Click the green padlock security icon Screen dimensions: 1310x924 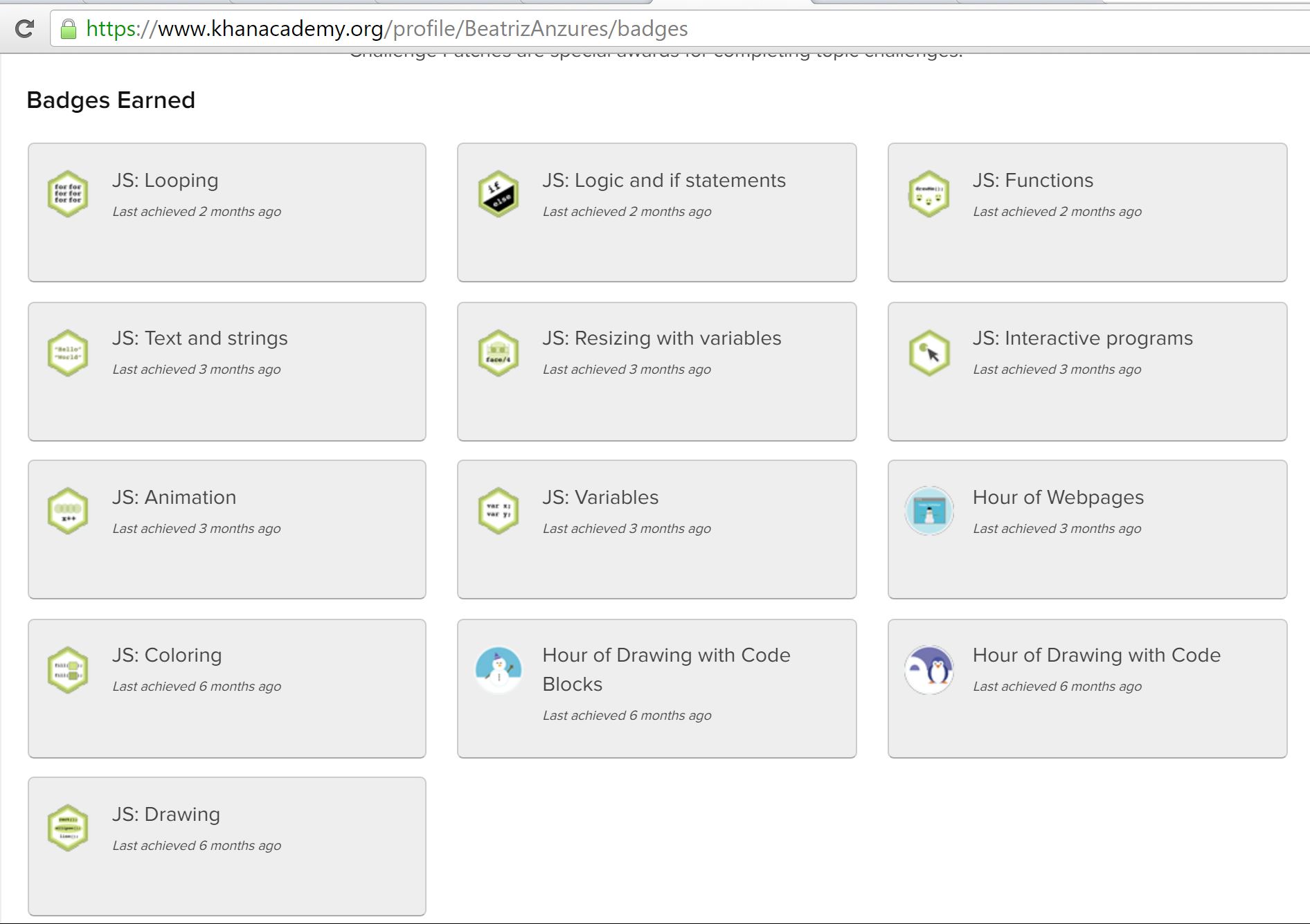(68, 29)
